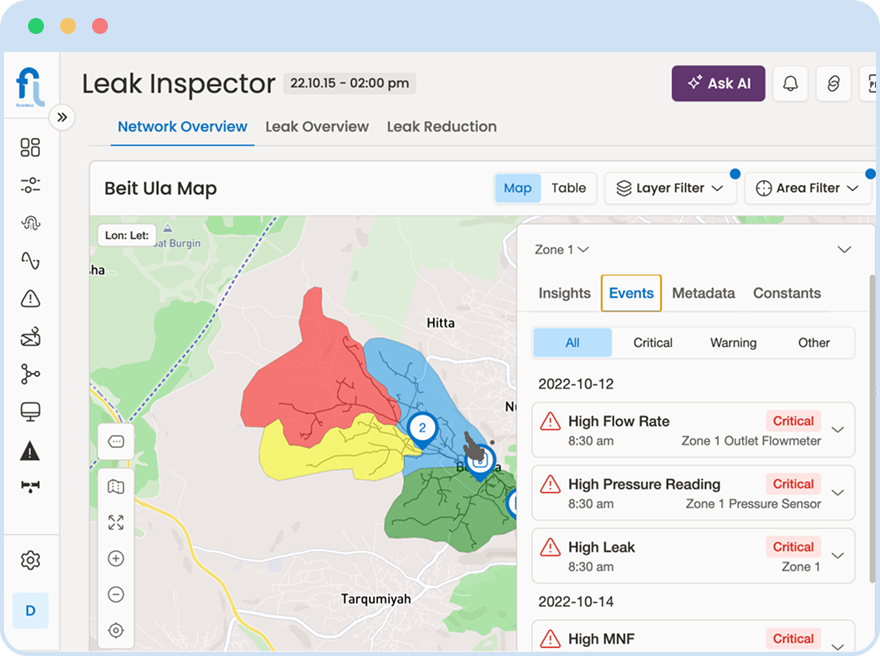
Task: Open the Zone 1 selector dropdown
Action: tap(563, 250)
